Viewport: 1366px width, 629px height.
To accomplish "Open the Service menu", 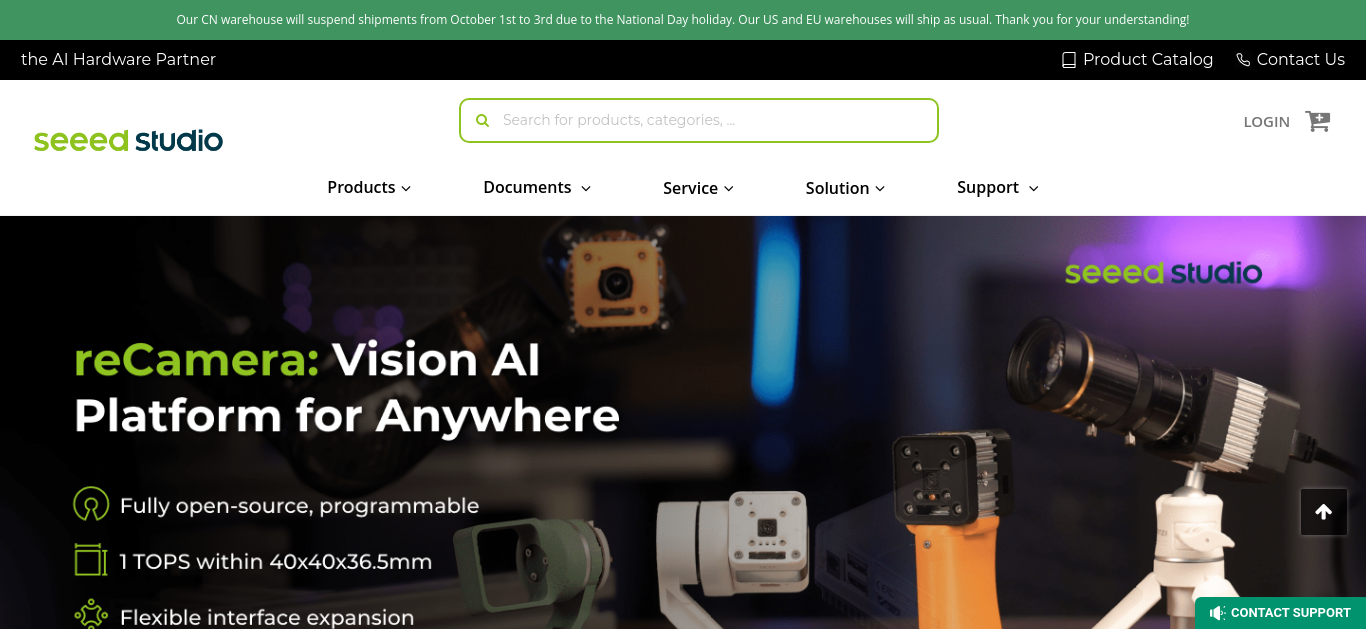I will click(698, 188).
